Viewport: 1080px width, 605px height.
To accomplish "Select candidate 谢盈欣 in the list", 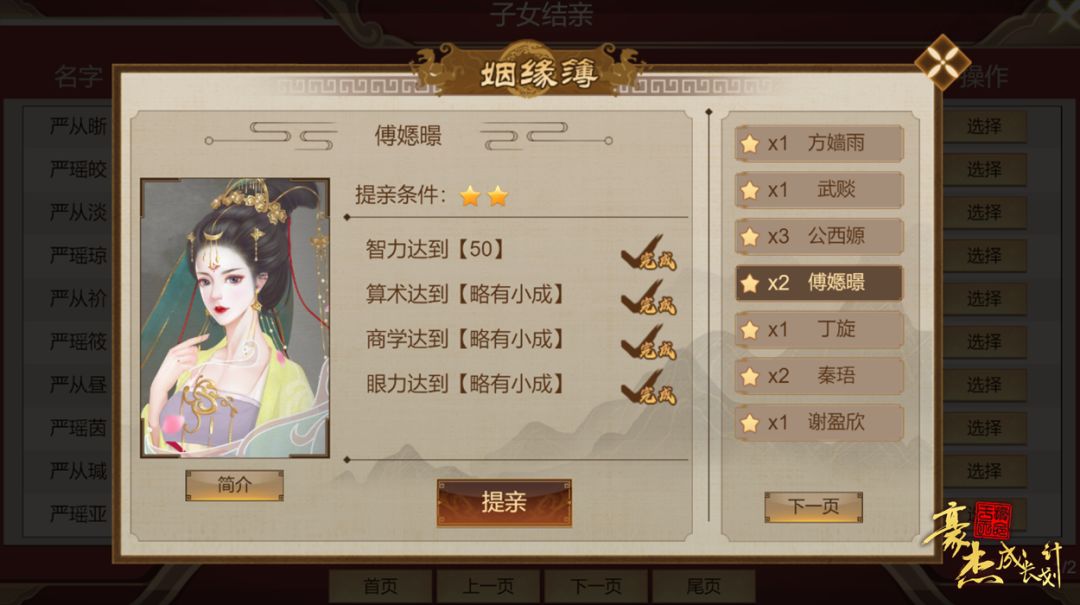I will coord(819,422).
